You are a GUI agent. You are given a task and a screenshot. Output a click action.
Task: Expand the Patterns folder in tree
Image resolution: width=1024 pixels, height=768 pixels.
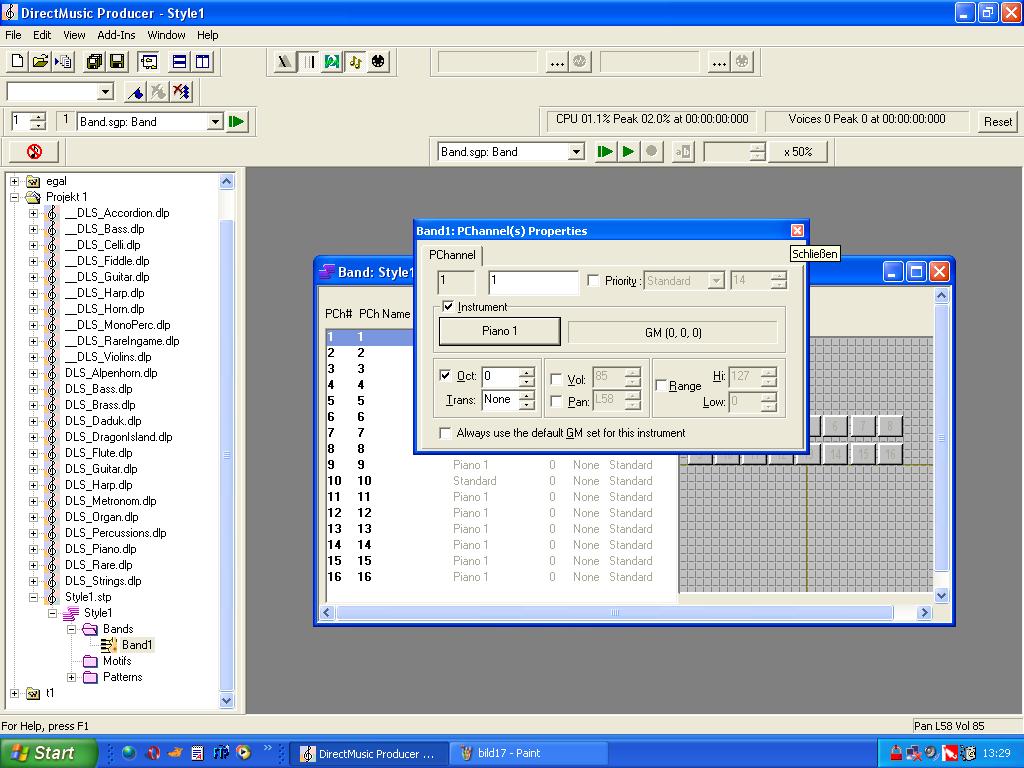point(72,677)
